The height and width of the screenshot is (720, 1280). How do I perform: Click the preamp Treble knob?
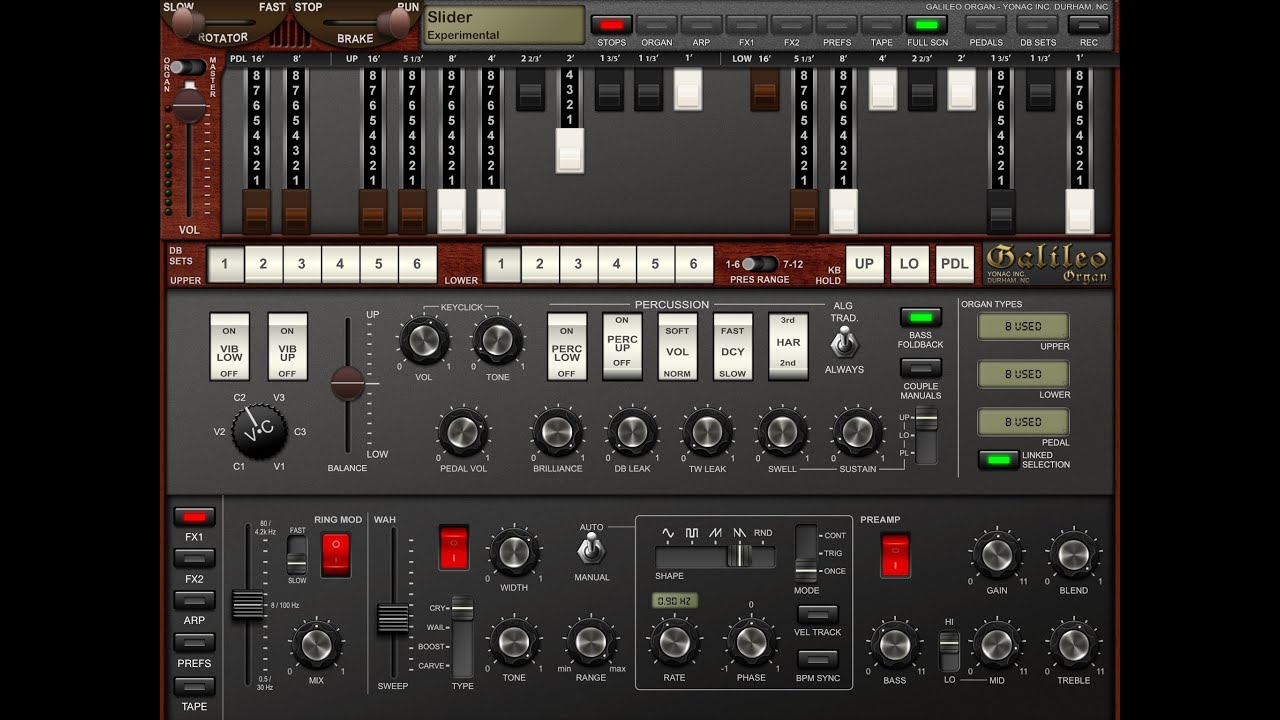tap(1073, 645)
